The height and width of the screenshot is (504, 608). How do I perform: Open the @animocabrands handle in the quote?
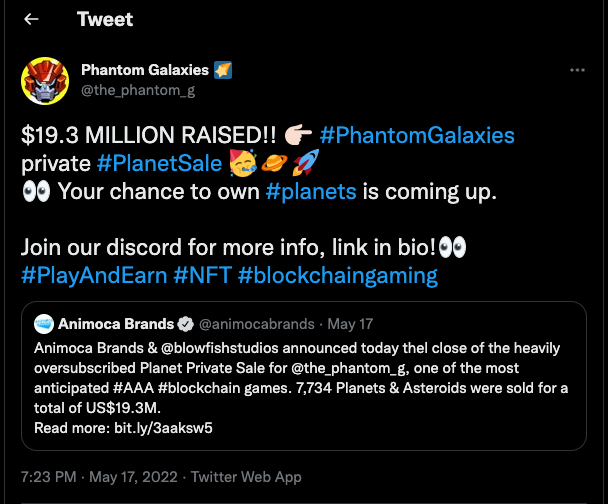coord(257,324)
